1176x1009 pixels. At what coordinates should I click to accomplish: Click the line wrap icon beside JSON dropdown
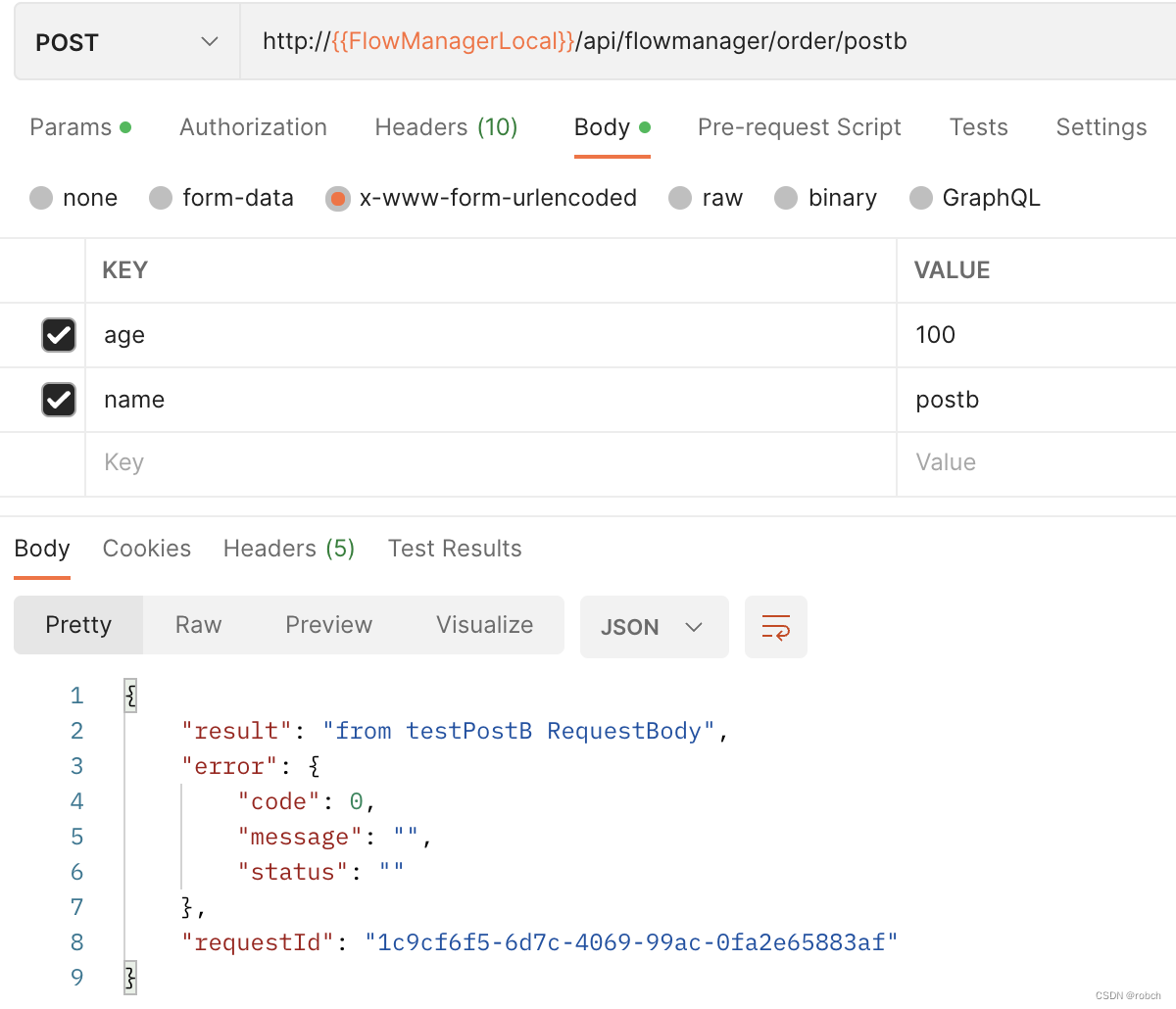pyautogui.click(x=775, y=626)
